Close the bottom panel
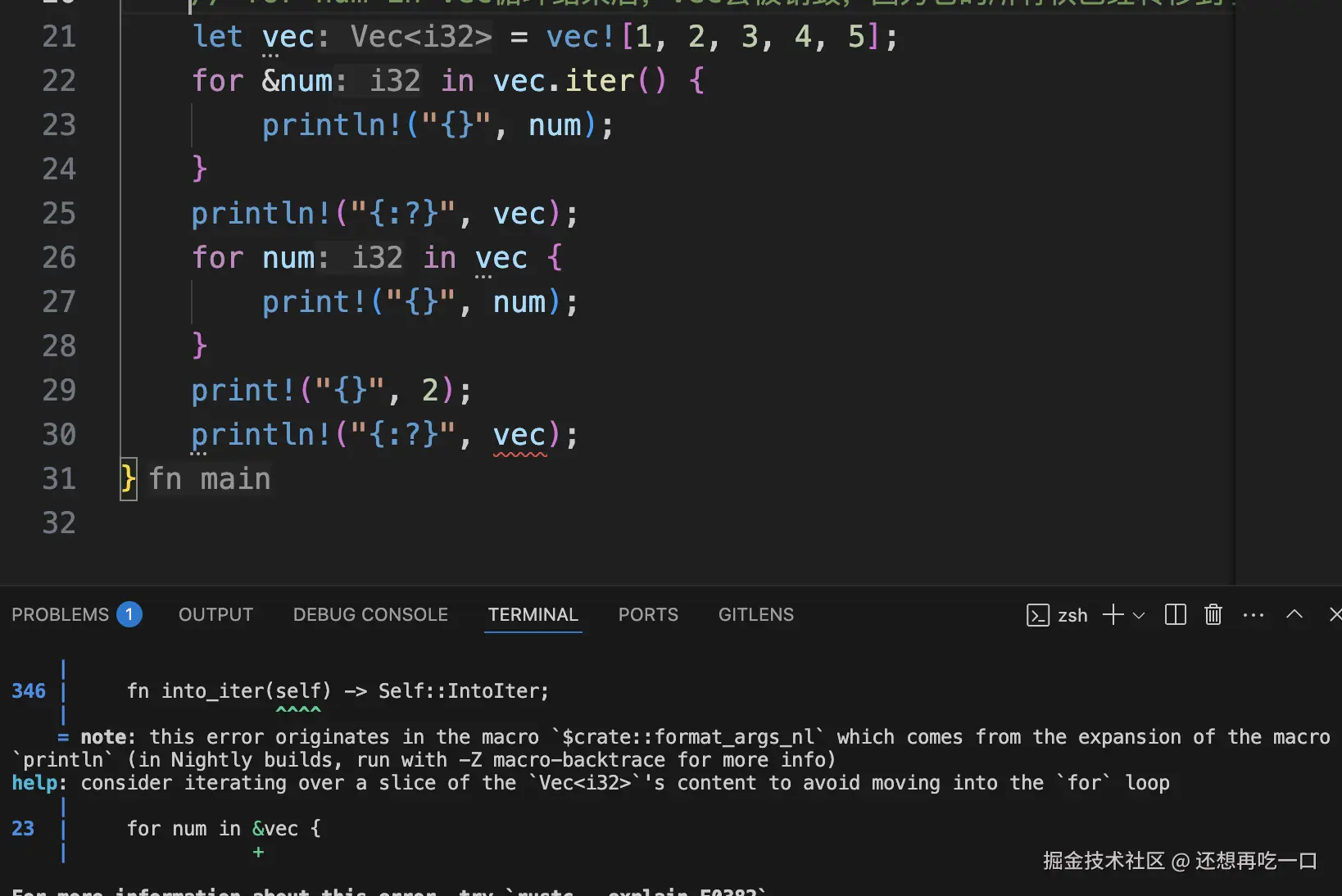The height and width of the screenshot is (896, 1342). (1335, 614)
